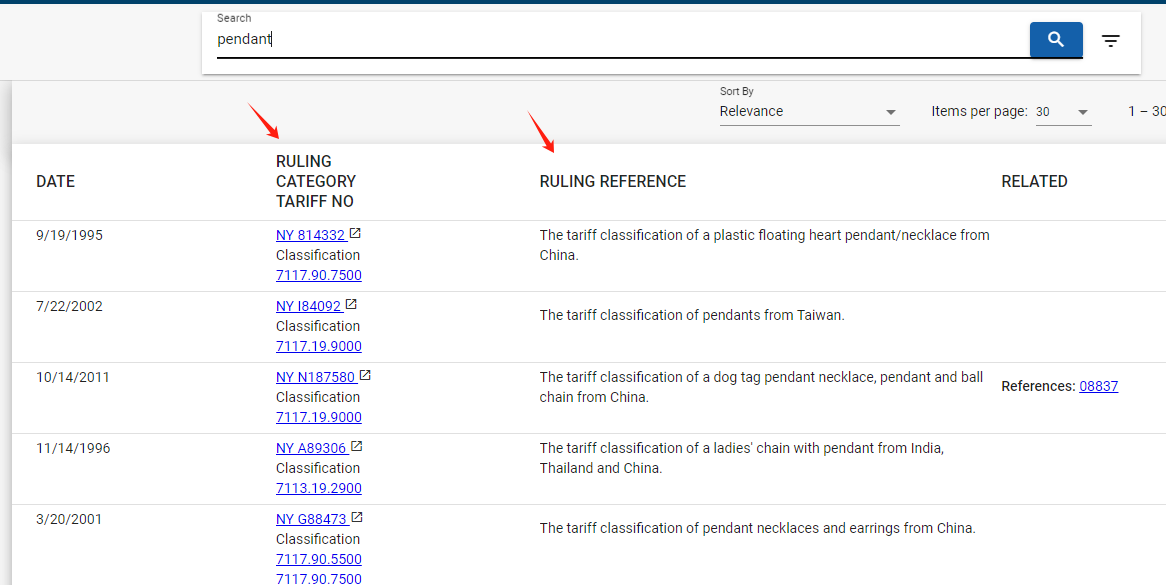This screenshot has height=585, width=1166.
Task: Open external link icon beside NY N187580
Action: (365, 375)
